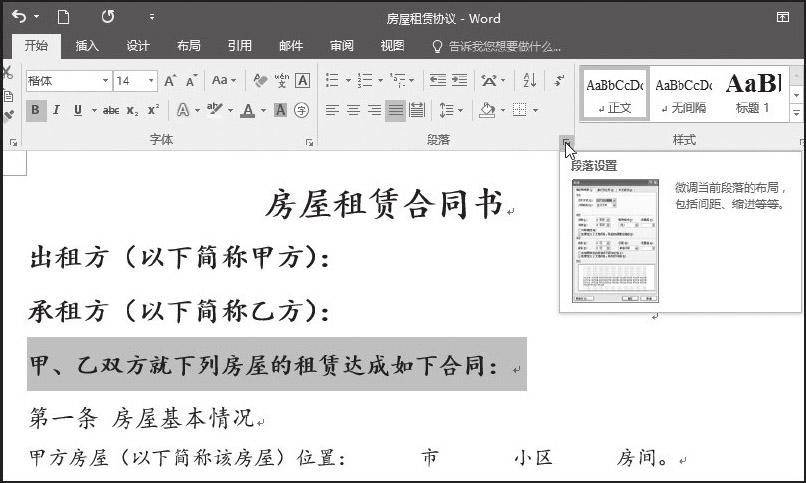The image size is (806, 483).
Task: Click the Sort A-Z icon
Action: pos(530,80)
